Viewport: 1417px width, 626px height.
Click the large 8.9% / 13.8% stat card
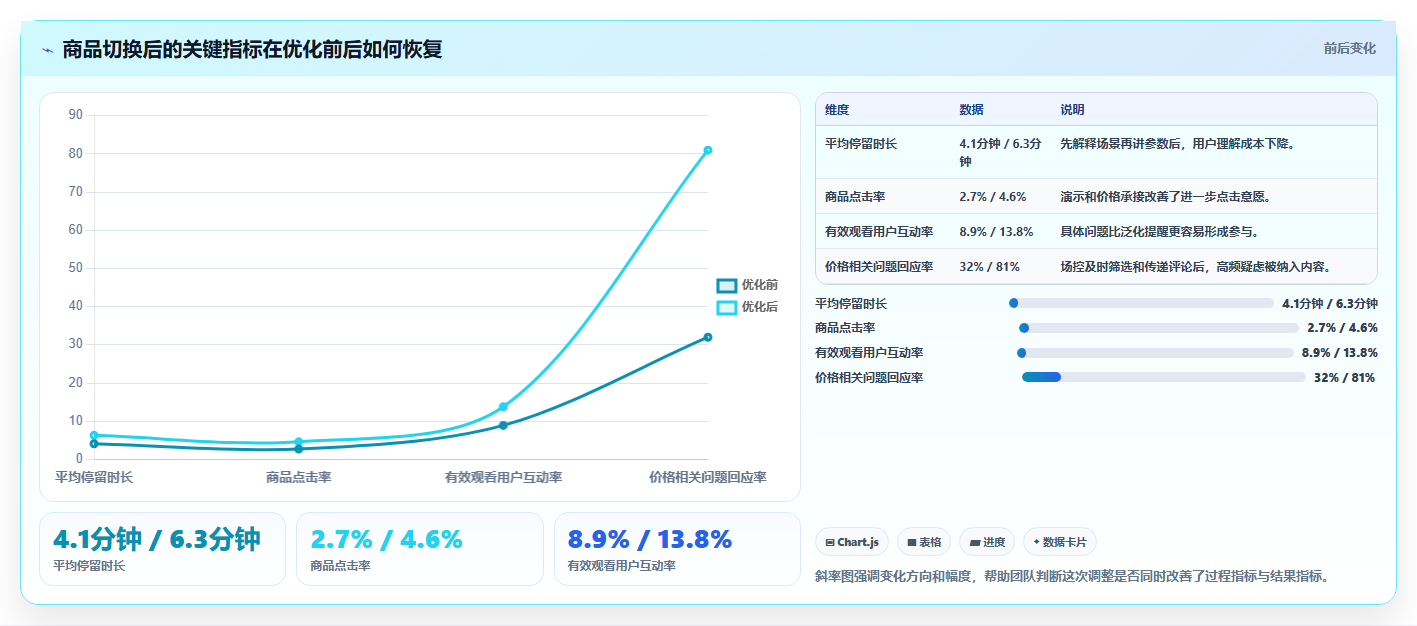(678, 549)
